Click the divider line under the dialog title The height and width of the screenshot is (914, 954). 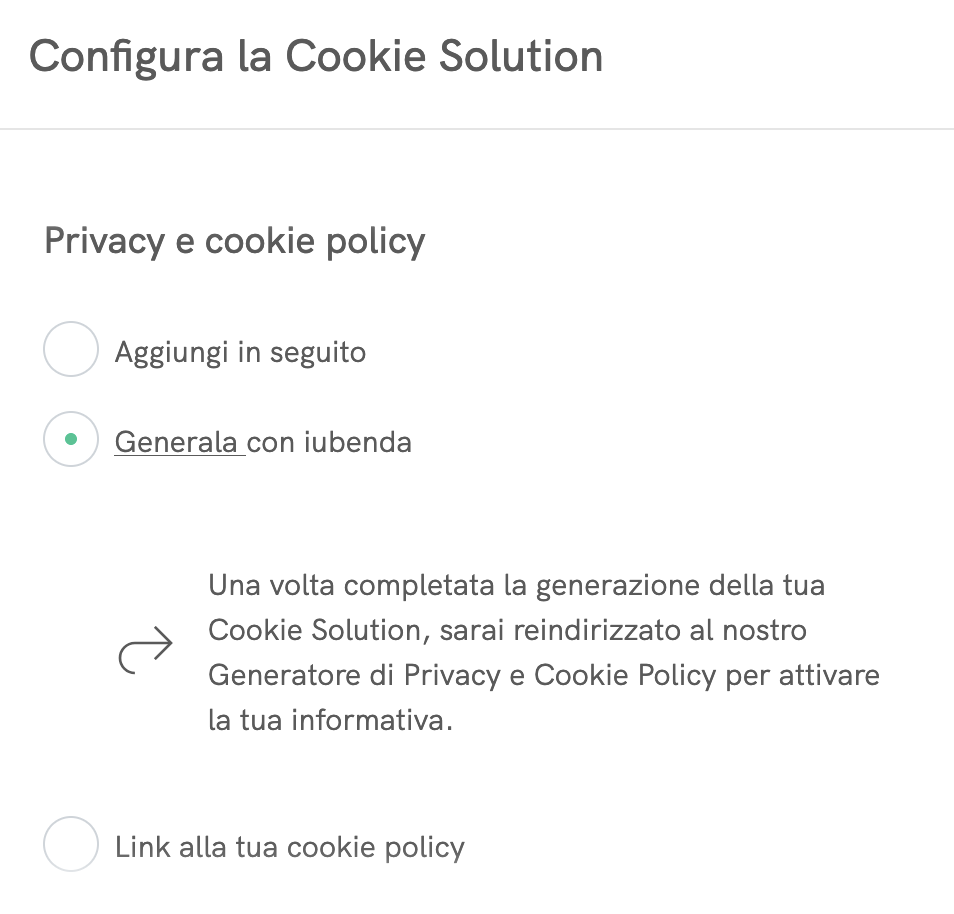[x=477, y=127]
